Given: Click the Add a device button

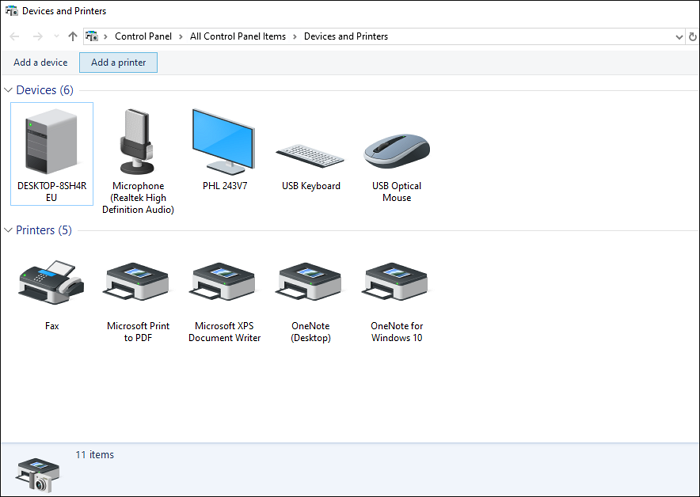Looking at the screenshot, I should click(x=40, y=63).
